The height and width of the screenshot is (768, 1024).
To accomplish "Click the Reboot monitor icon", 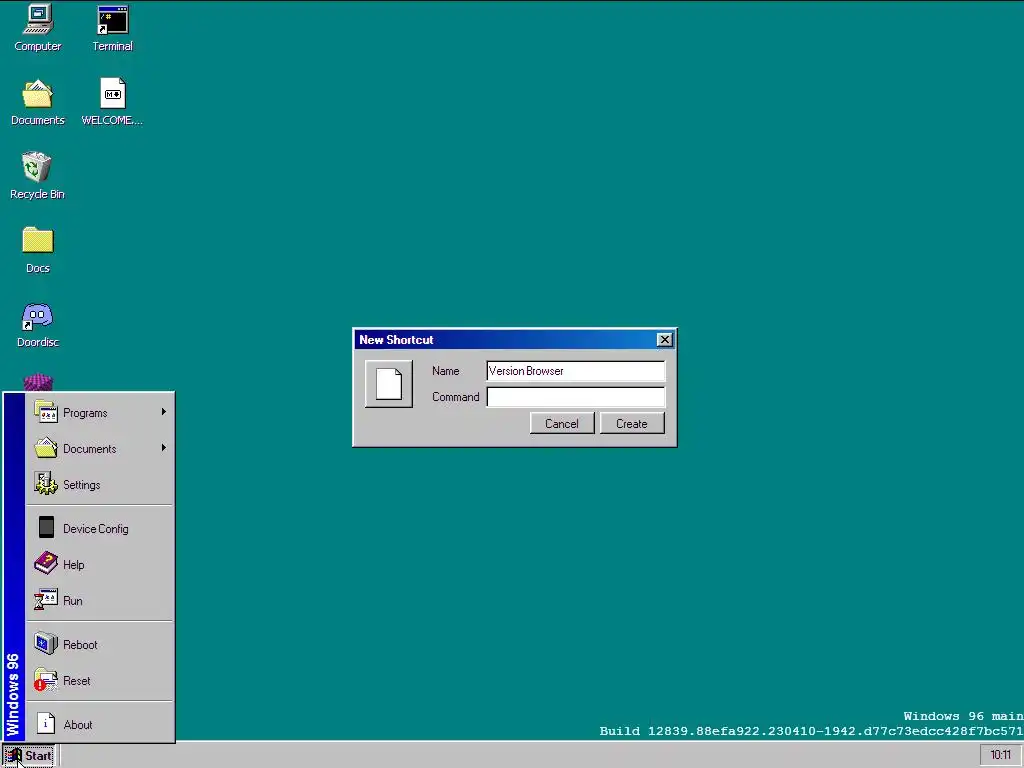I will click(46, 644).
